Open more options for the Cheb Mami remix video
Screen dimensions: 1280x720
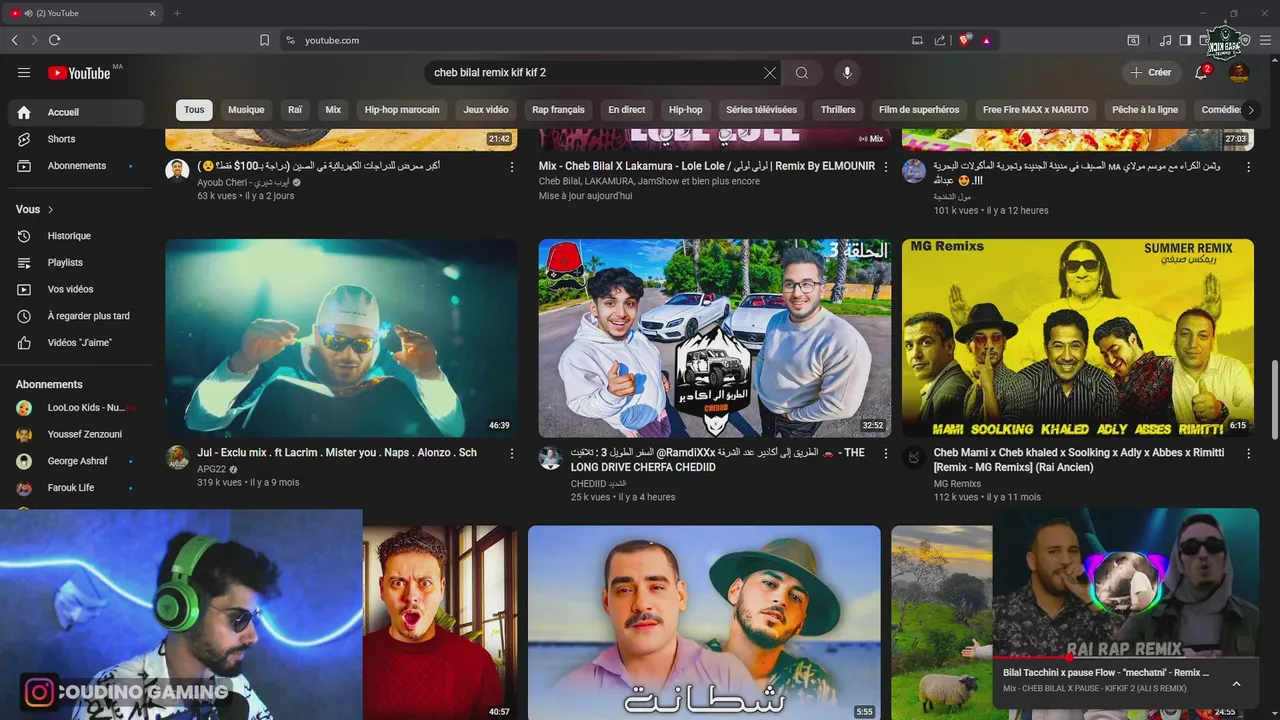pos(1248,453)
